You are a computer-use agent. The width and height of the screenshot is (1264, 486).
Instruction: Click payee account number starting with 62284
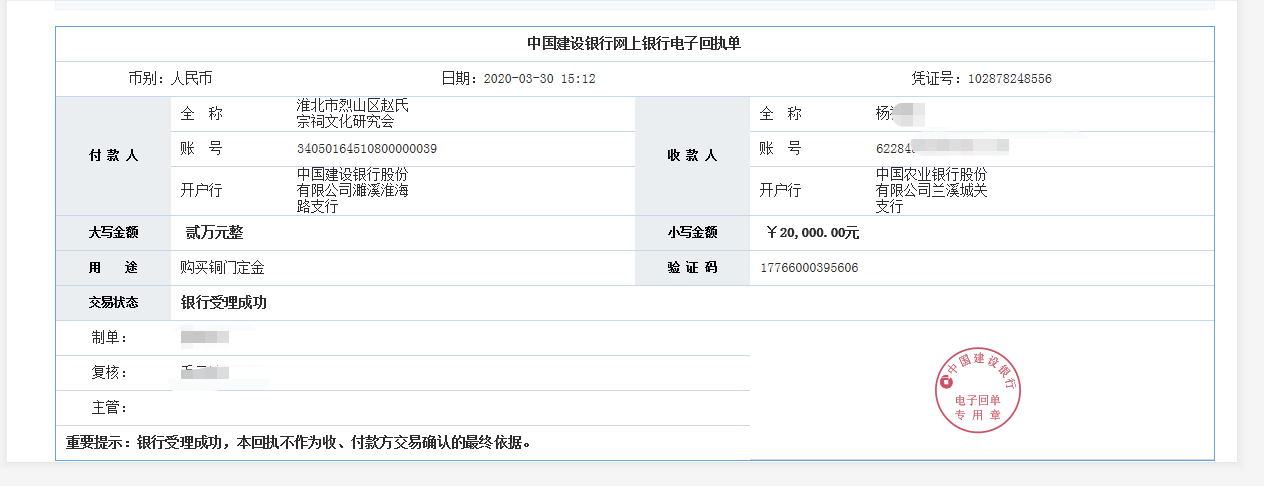coord(941,149)
